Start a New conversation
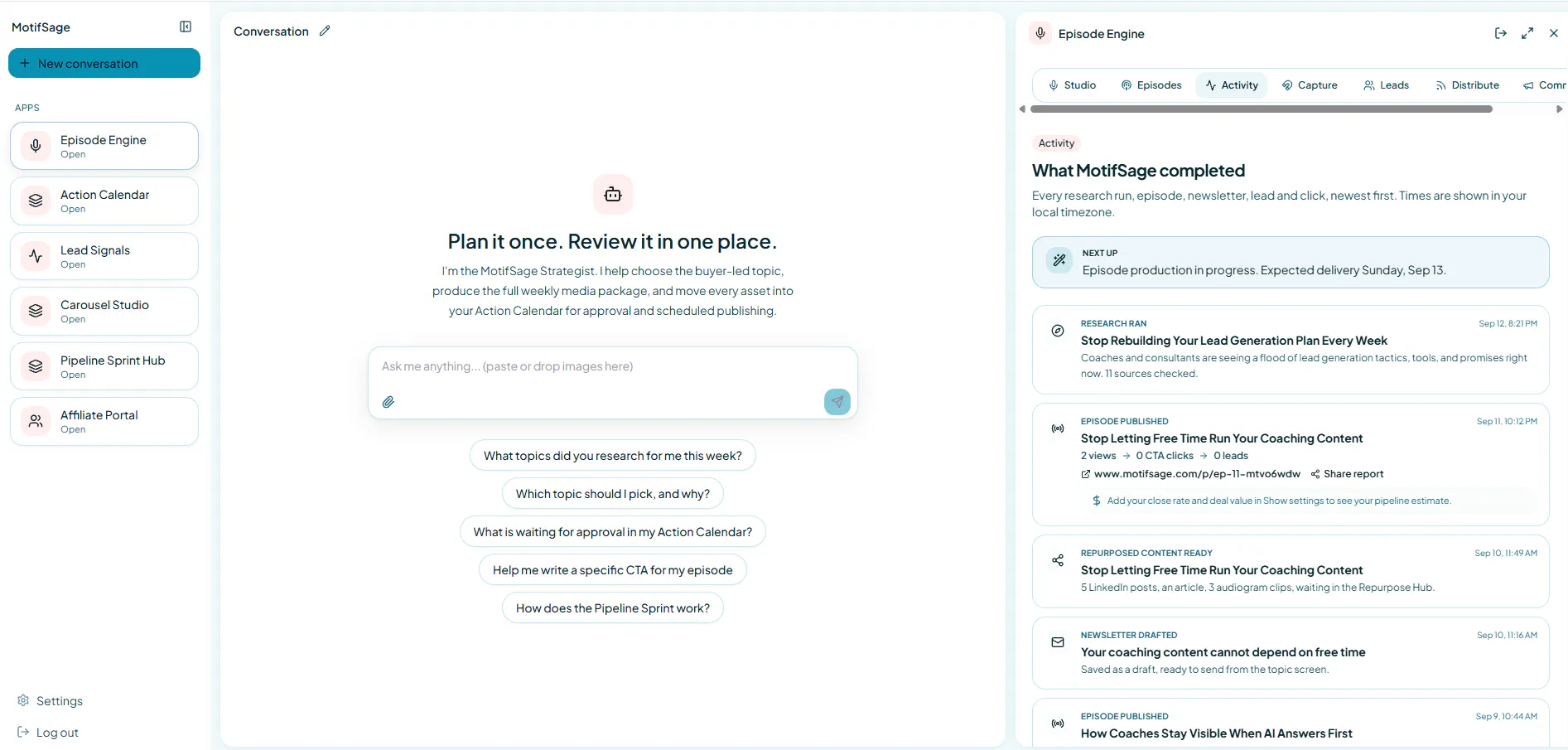This screenshot has width=1568, height=750. 104,63
